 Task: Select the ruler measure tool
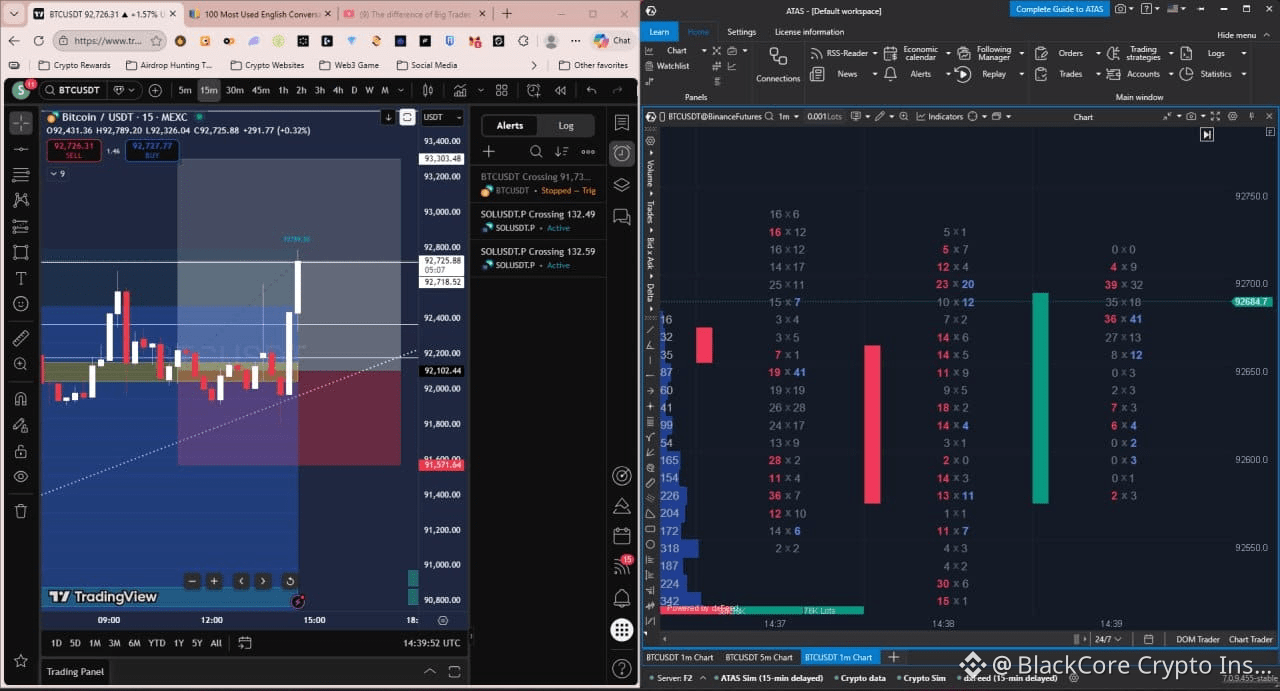(x=21, y=338)
